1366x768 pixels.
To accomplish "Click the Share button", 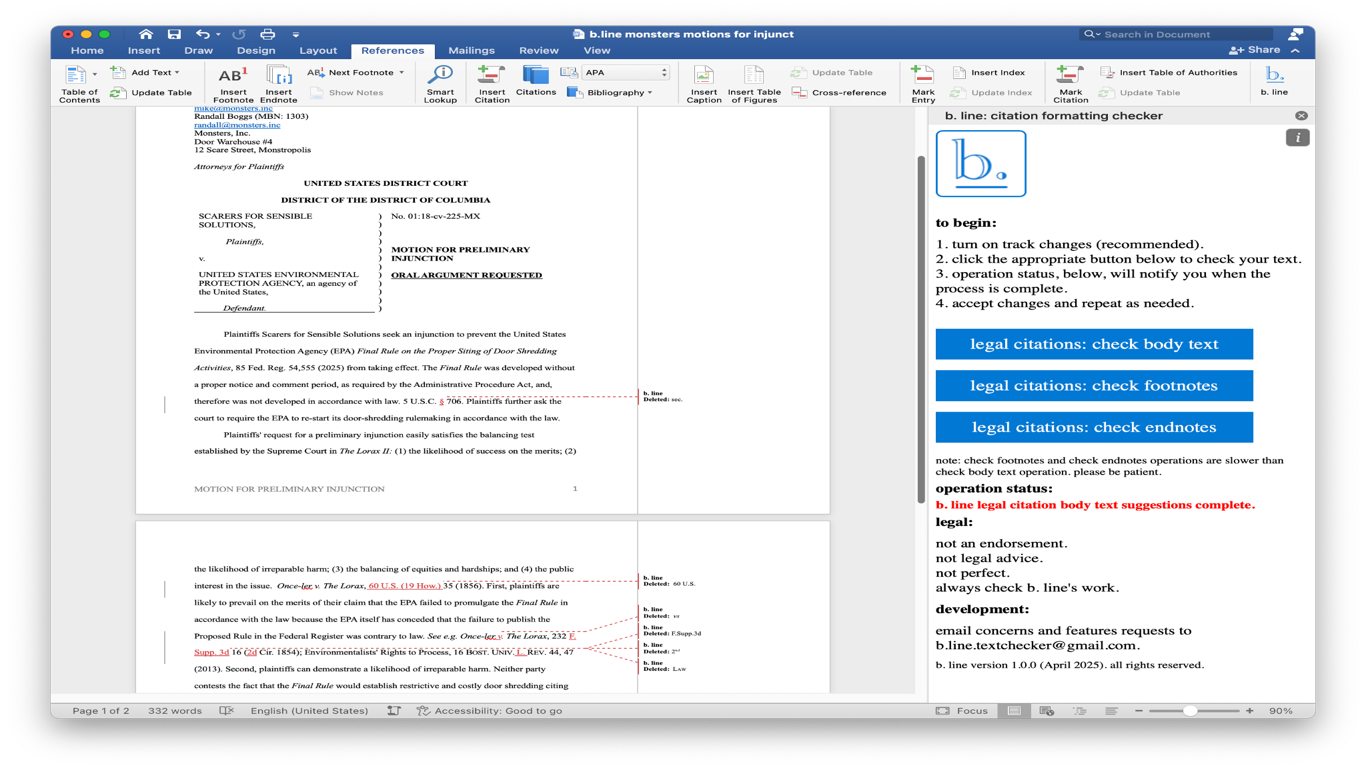I will point(1255,50).
